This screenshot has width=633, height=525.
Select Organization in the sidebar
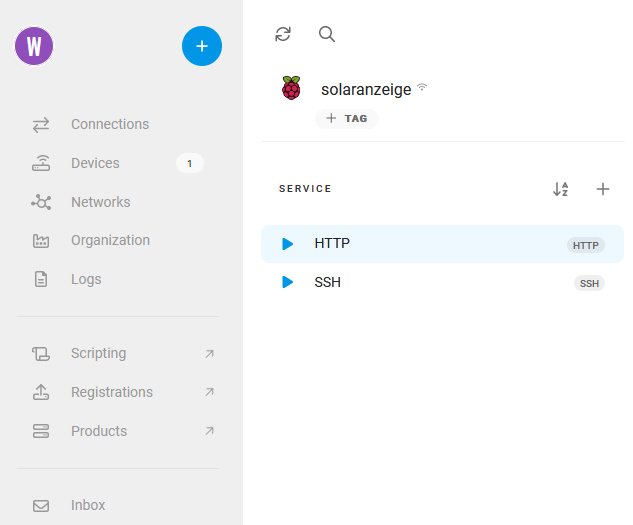[x=110, y=241]
